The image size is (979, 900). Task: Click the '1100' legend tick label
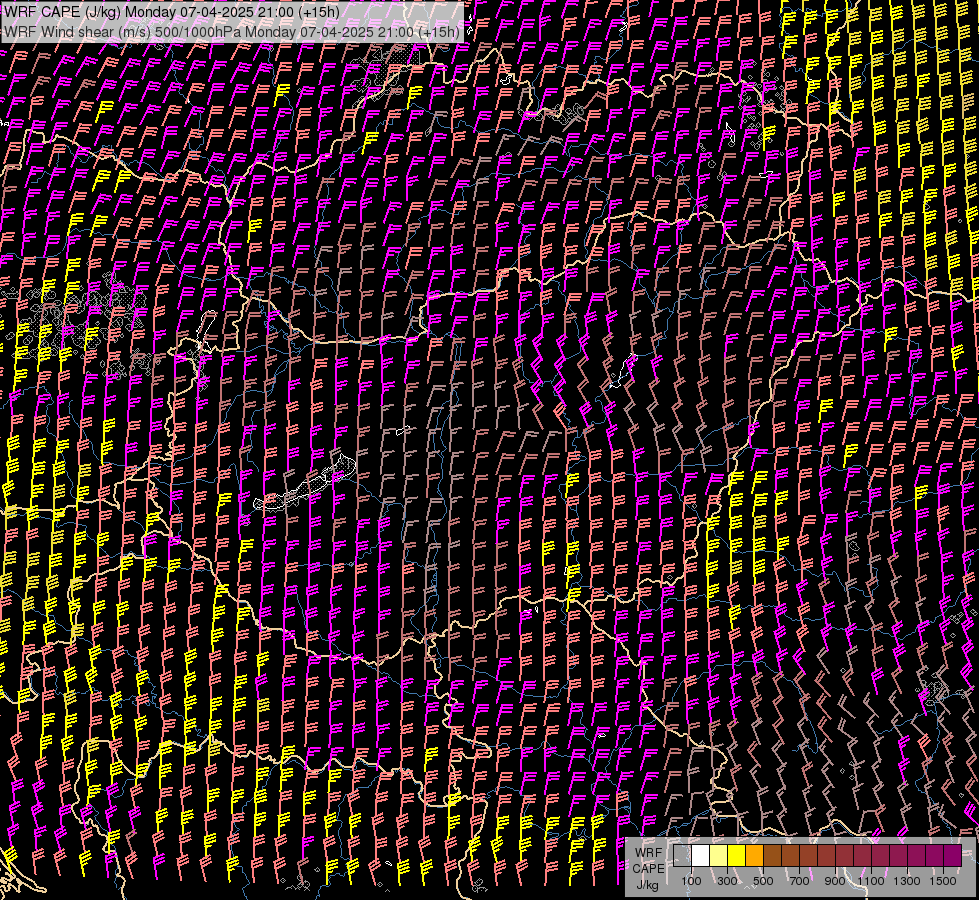point(871,881)
